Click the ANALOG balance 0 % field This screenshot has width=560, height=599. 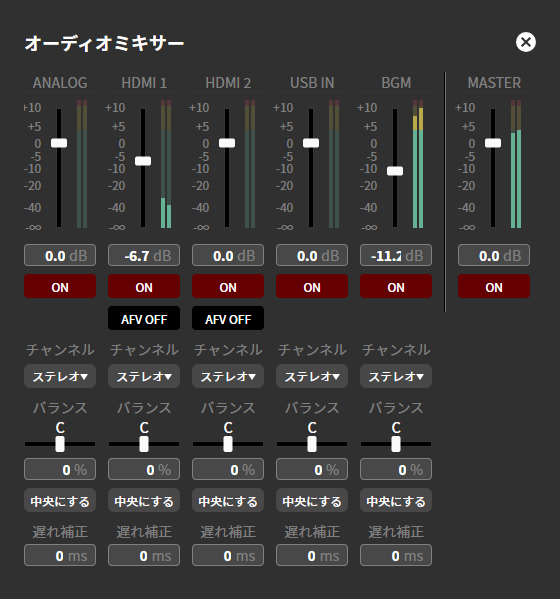60,469
